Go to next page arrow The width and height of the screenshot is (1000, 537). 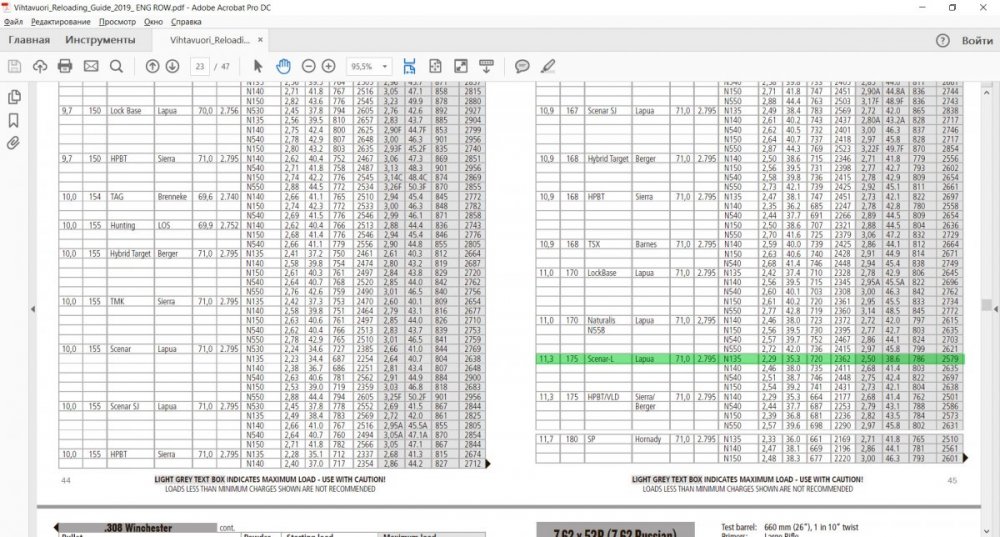coord(172,66)
